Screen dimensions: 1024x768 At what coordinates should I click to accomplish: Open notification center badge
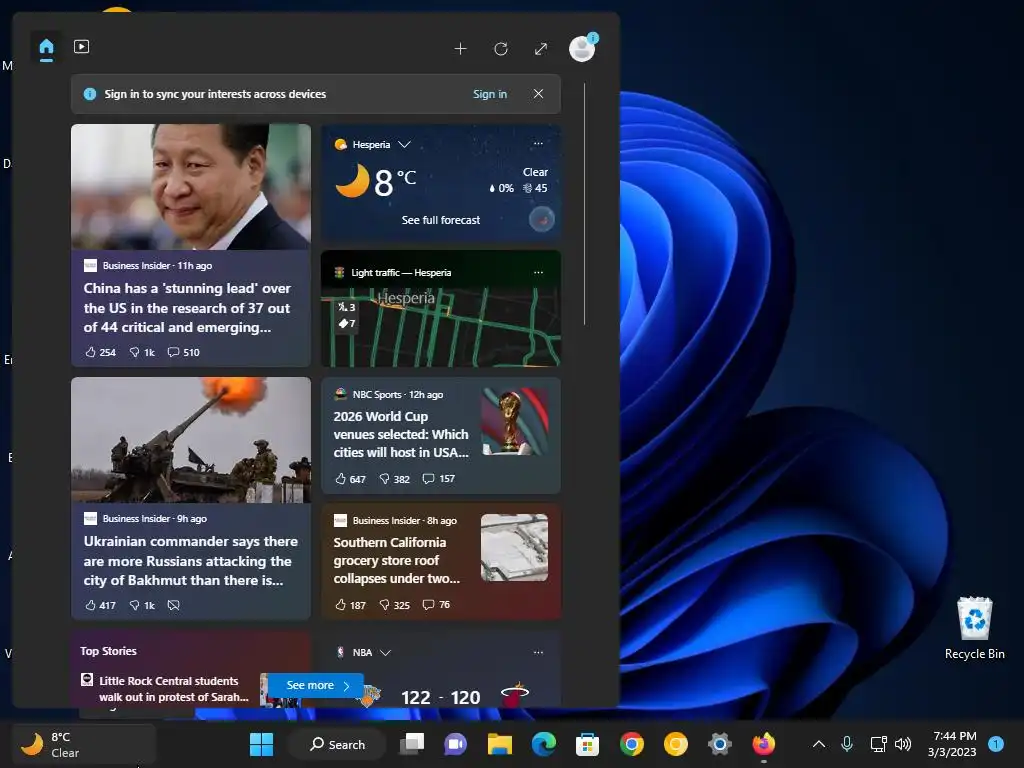(996, 744)
